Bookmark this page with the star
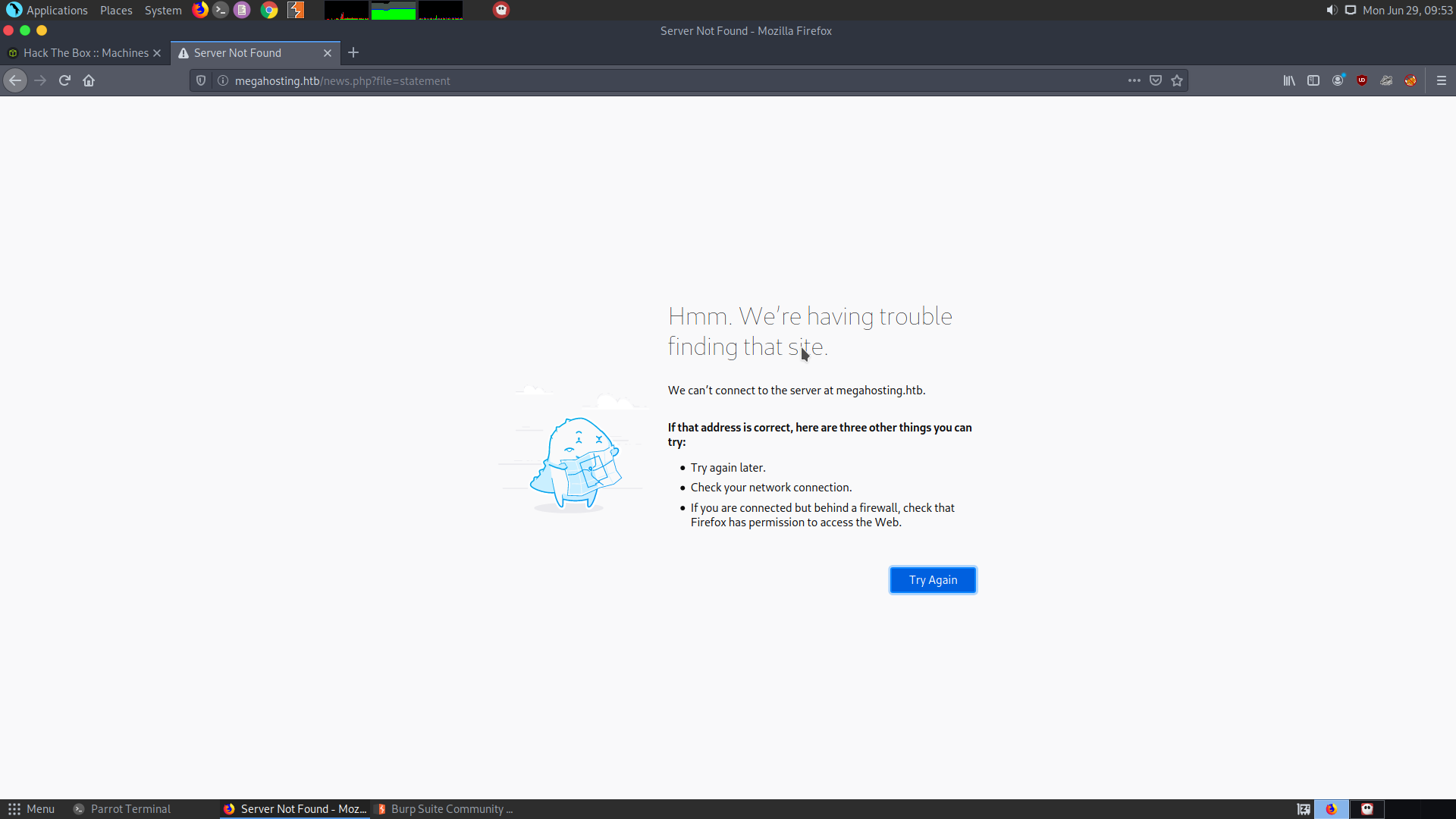The image size is (1456, 819). [x=1176, y=80]
